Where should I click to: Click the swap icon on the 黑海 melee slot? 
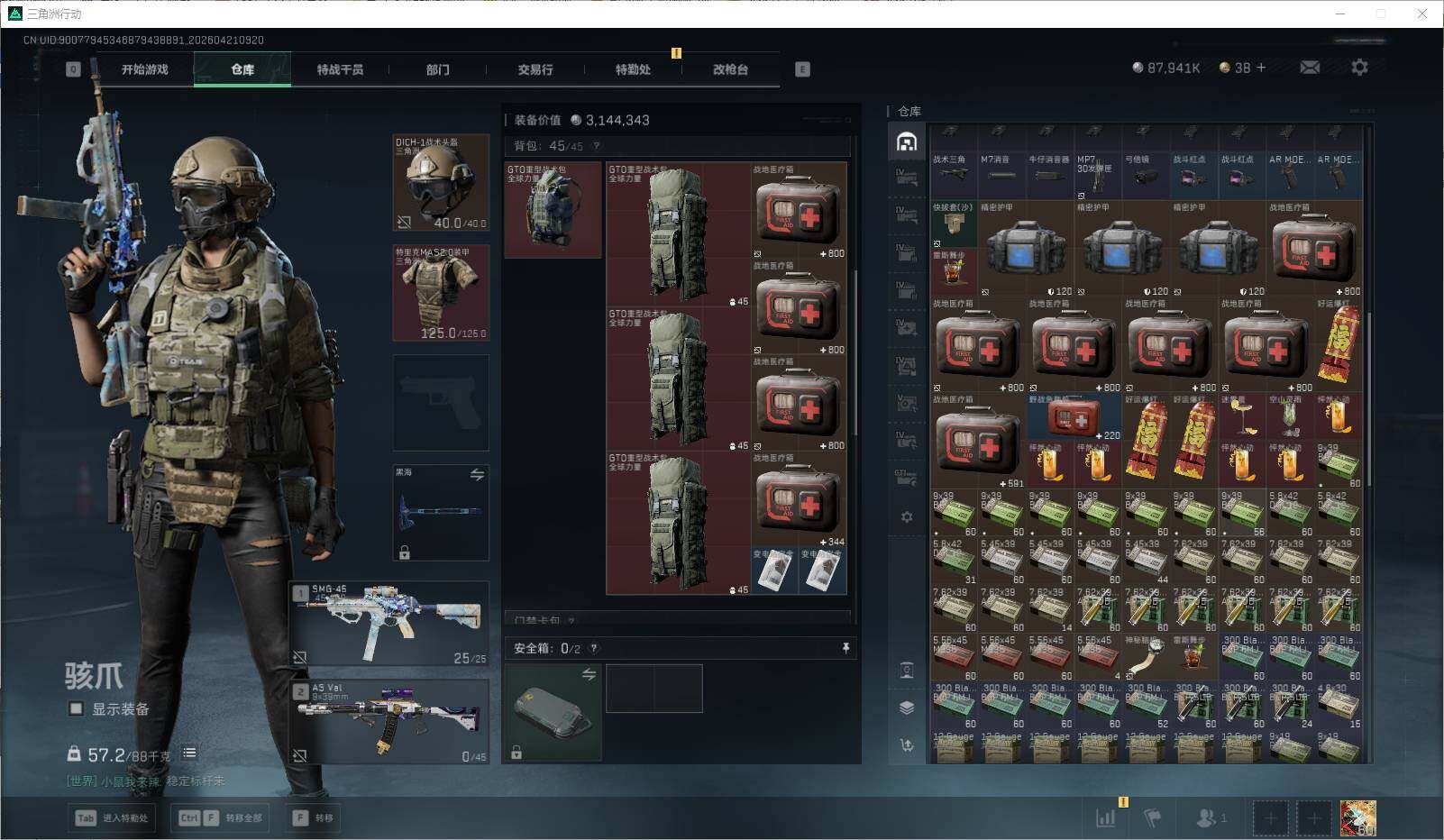(477, 474)
